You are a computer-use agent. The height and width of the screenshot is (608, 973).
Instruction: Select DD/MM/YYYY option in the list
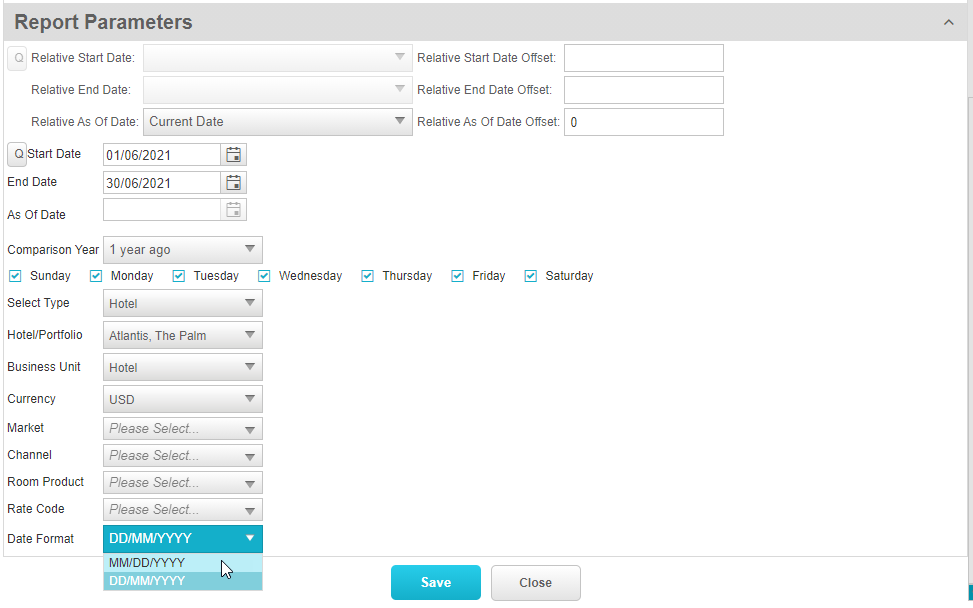(182, 581)
